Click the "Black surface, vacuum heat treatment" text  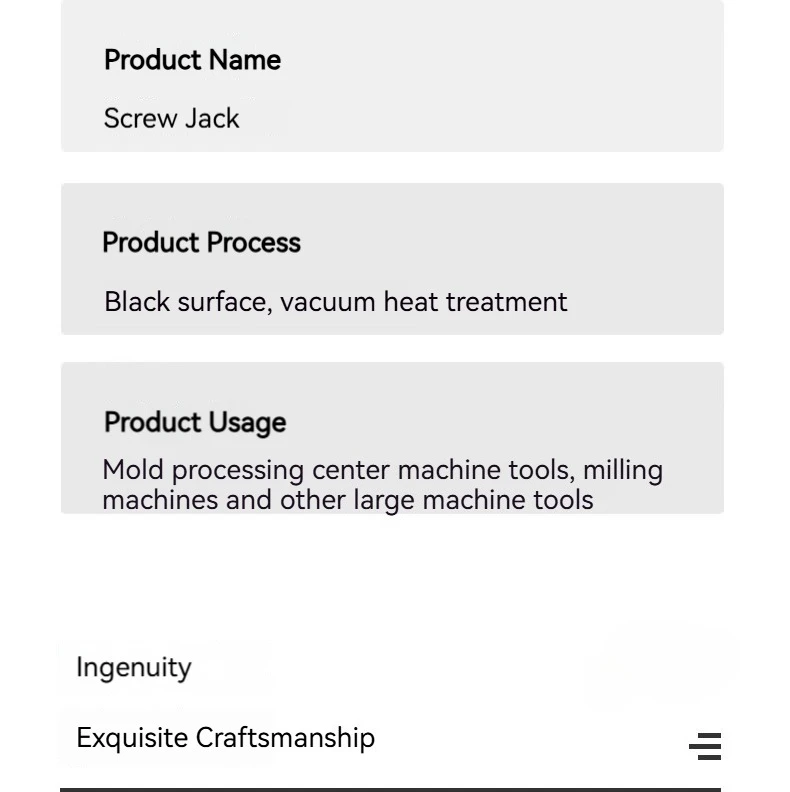point(336,302)
